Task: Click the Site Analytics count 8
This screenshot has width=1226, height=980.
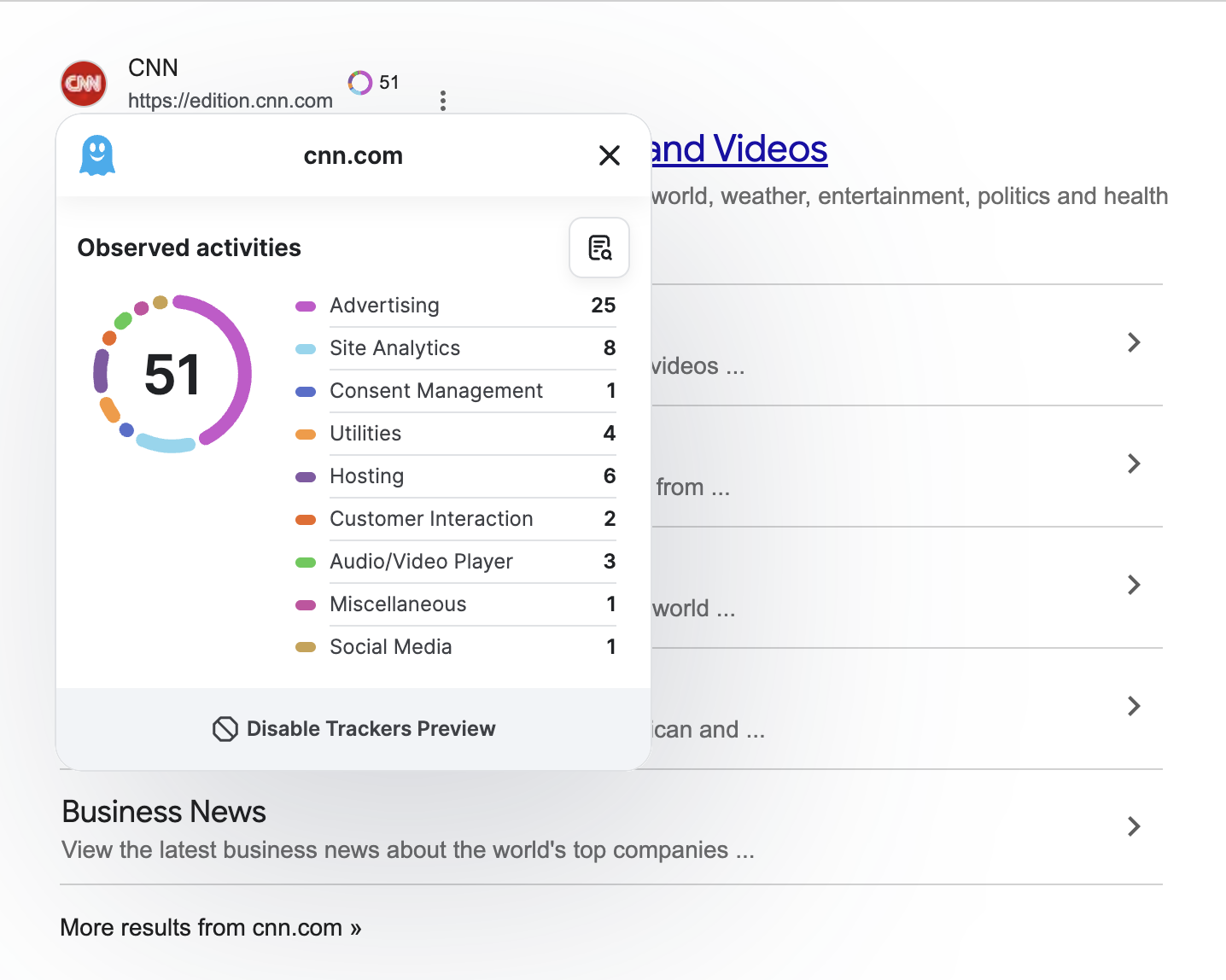Action: pos(610,348)
